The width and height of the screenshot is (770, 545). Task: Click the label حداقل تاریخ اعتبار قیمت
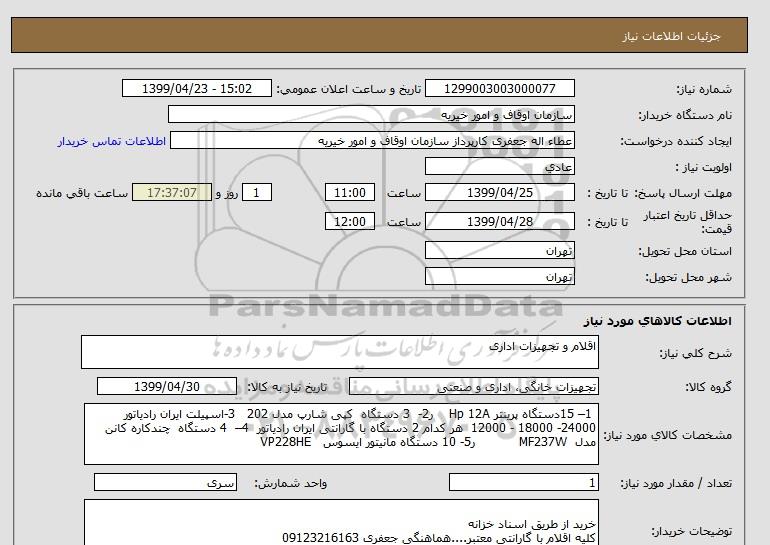coord(688,222)
